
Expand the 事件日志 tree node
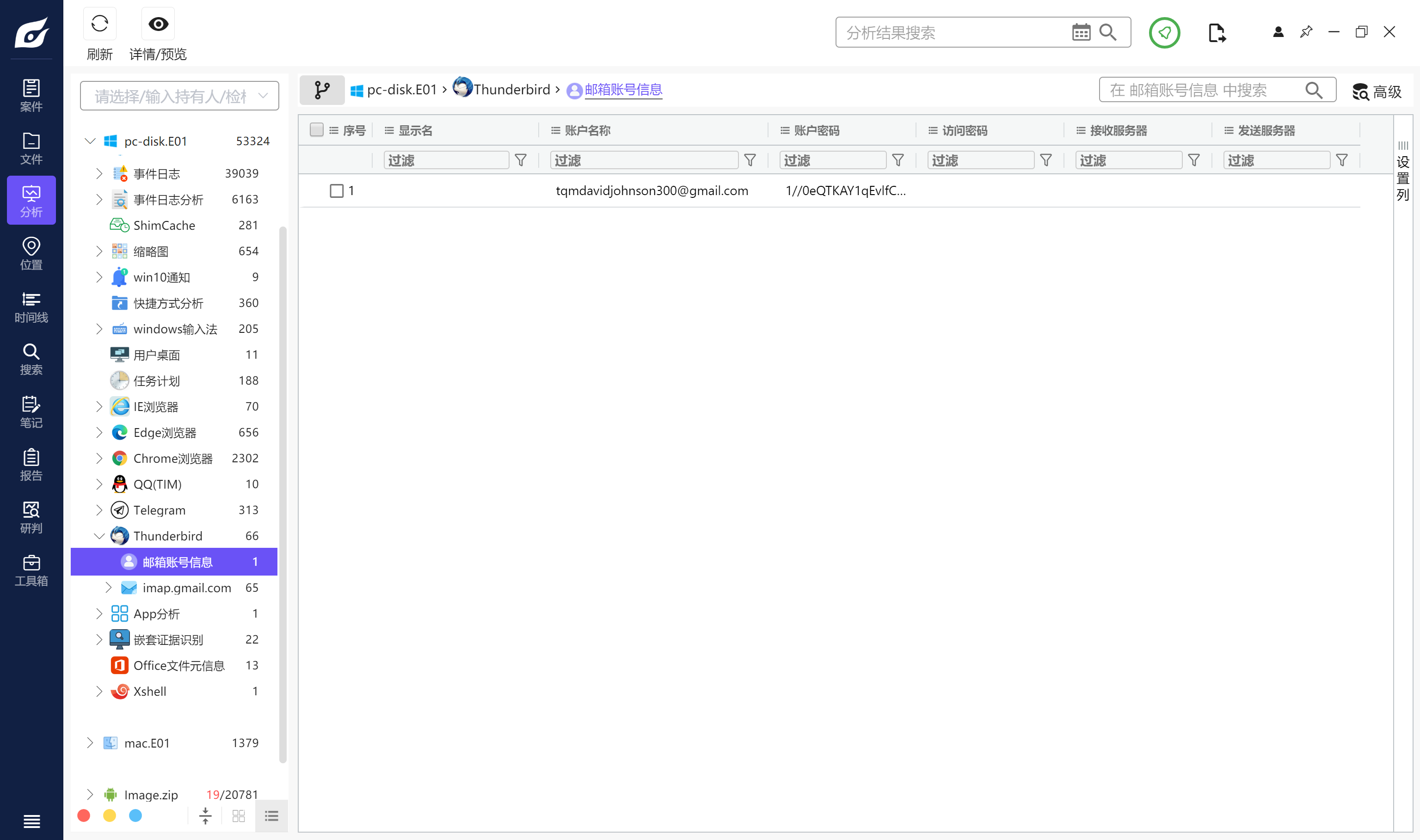pyautogui.click(x=99, y=173)
